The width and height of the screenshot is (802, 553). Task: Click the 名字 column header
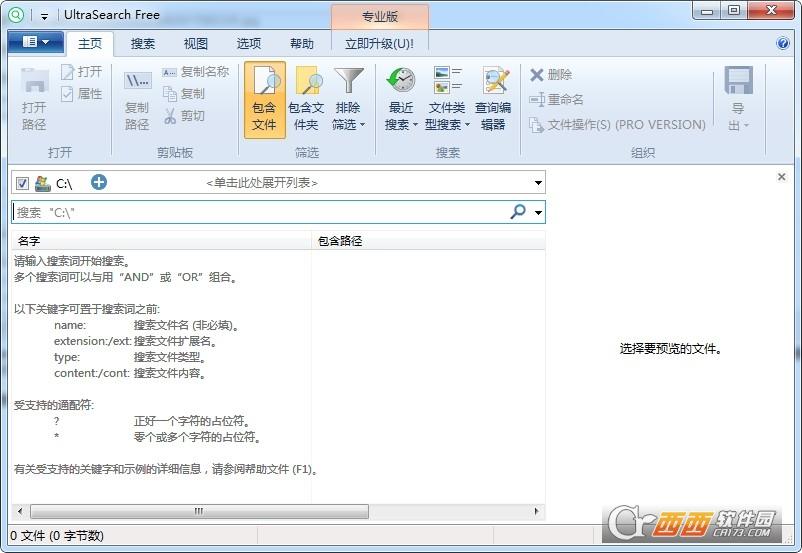pyautogui.click(x=161, y=240)
